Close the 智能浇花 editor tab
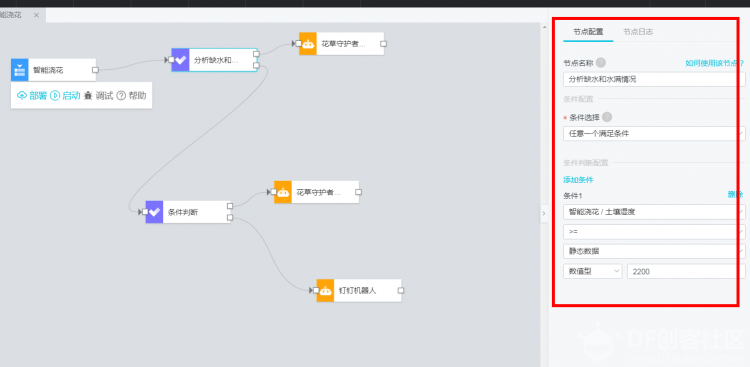750x367 pixels. point(36,15)
